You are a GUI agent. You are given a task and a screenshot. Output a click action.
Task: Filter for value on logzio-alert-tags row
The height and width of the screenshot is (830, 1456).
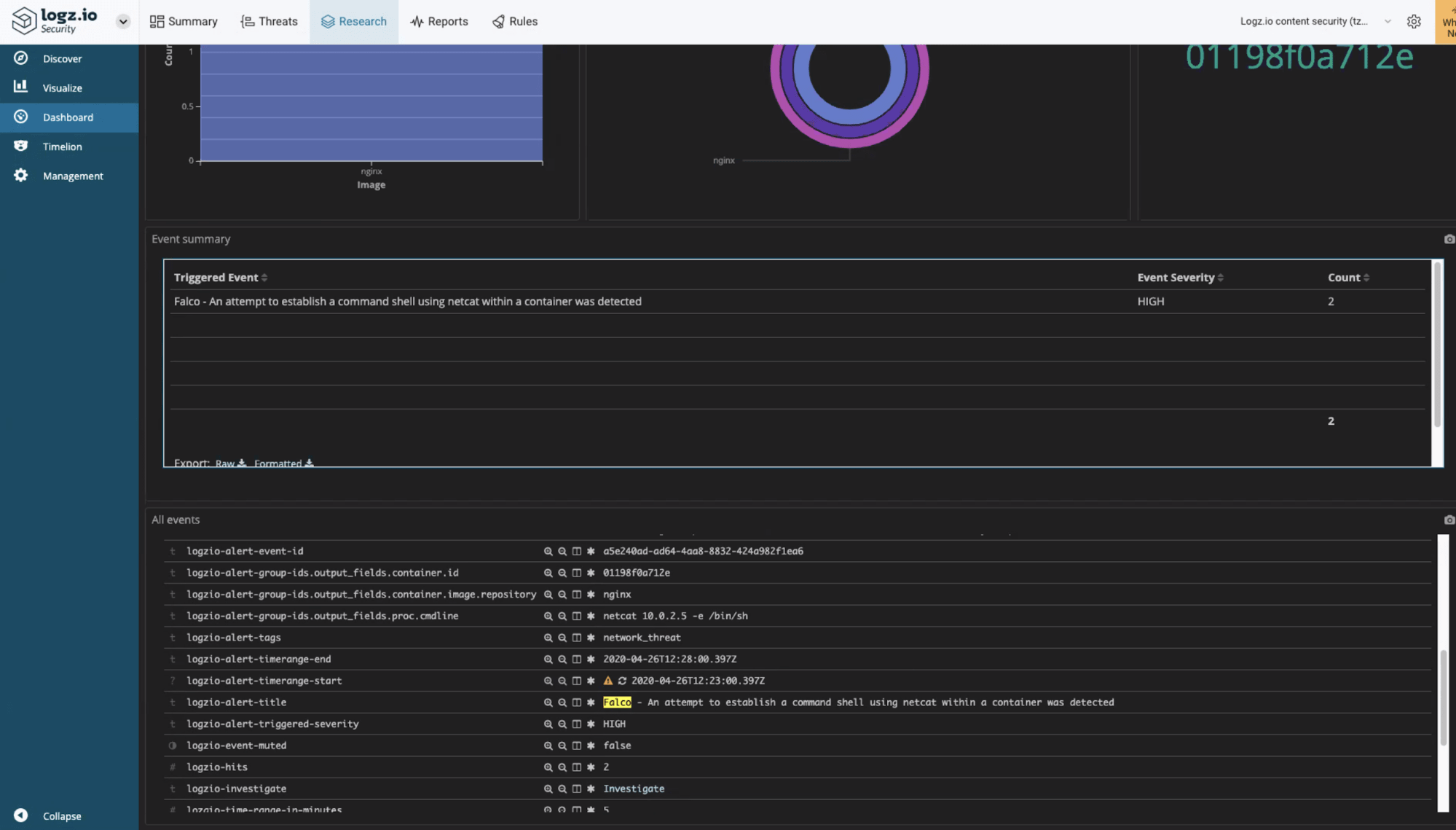548,638
